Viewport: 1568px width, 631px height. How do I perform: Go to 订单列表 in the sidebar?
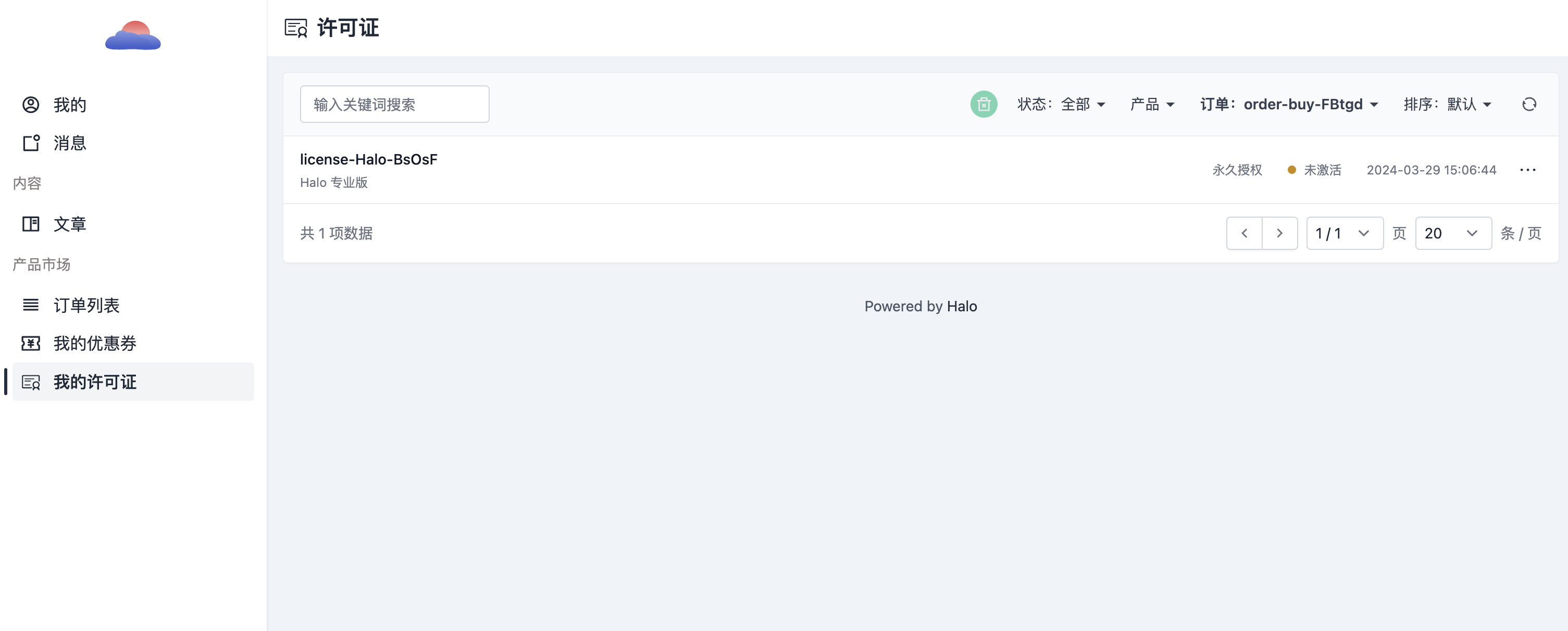tap(86, 305)
